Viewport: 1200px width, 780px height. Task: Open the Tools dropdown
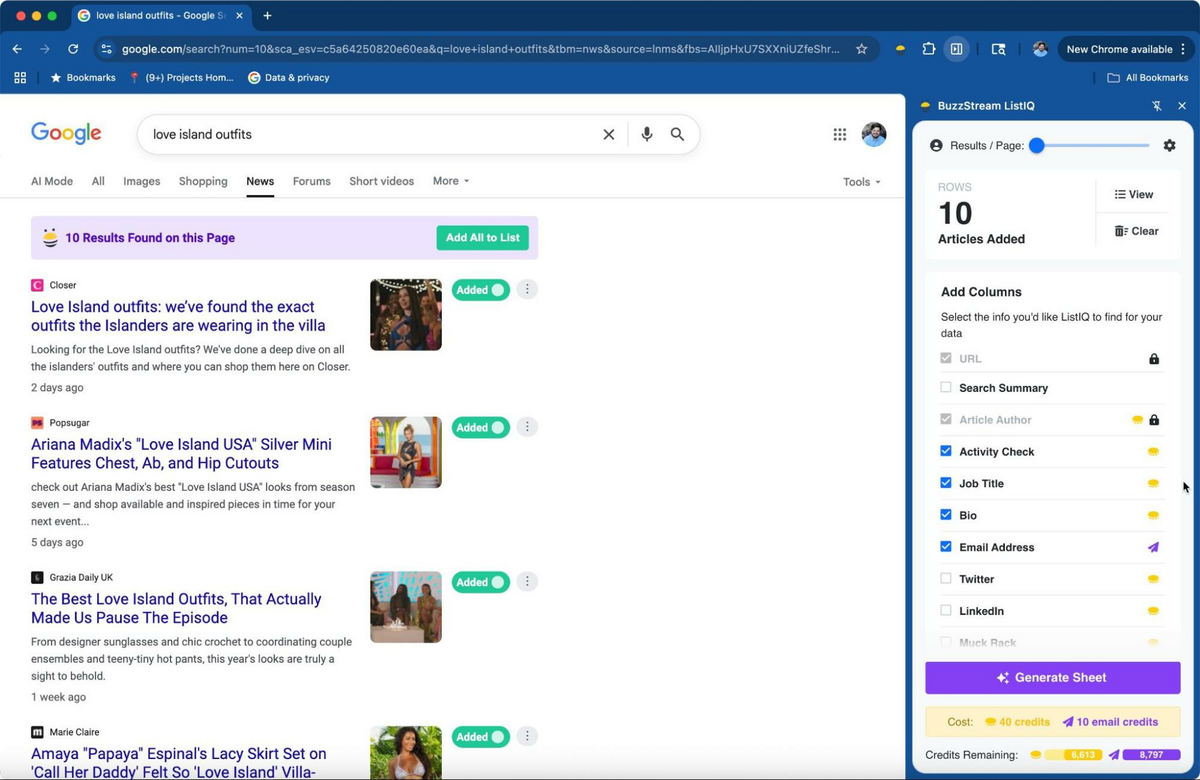tap(861, 182)
